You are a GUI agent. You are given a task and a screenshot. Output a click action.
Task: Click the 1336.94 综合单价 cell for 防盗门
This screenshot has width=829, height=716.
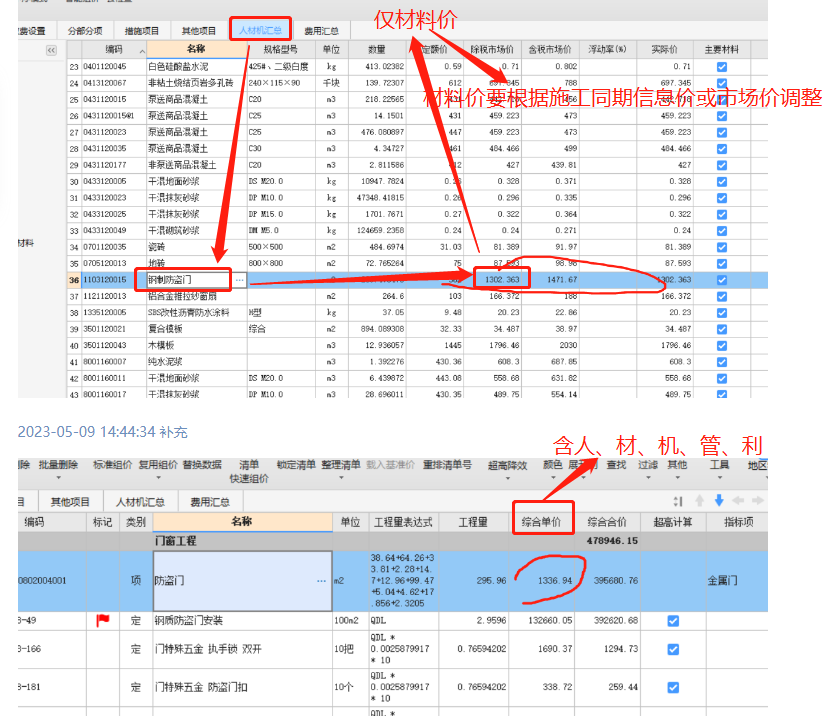[x=541, y=581]
